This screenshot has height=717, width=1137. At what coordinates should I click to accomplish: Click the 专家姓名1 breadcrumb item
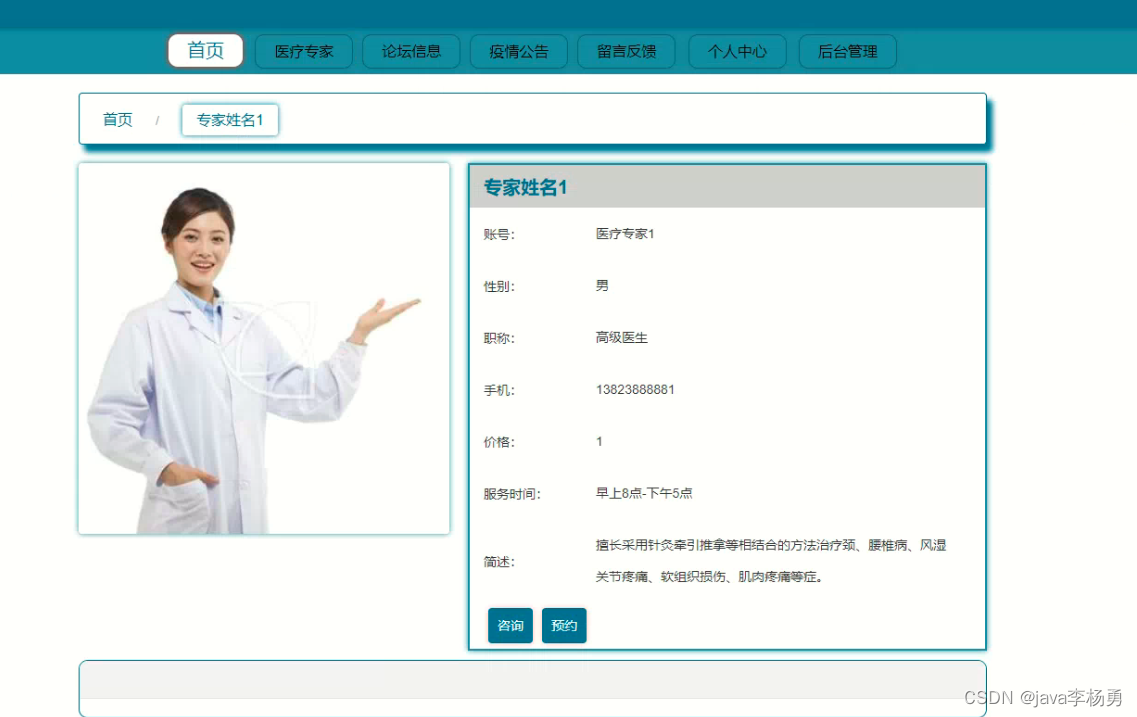pyautogui.click(x=230, y=120)
